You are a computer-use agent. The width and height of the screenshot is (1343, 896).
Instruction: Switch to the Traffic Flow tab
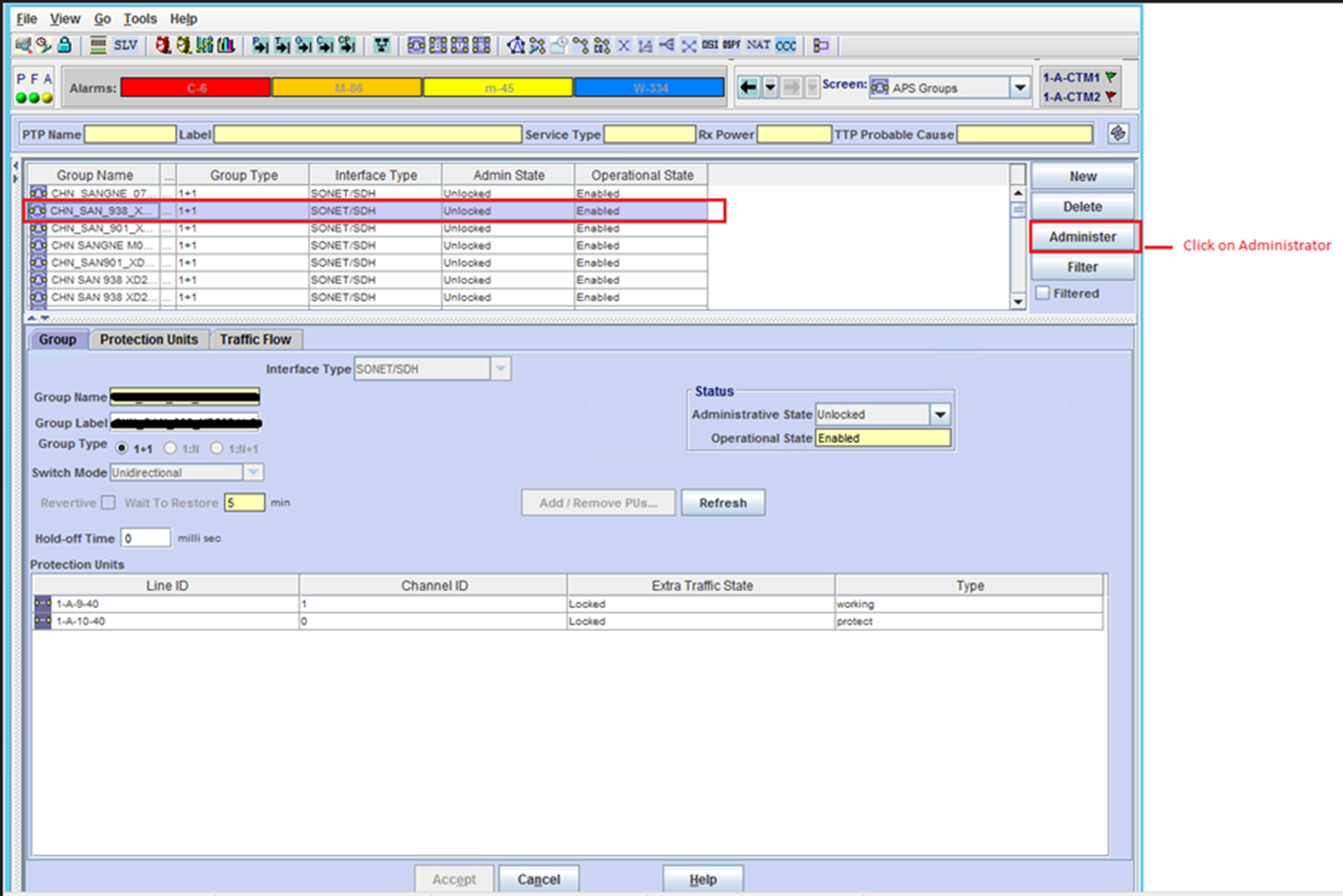point(256,339)
